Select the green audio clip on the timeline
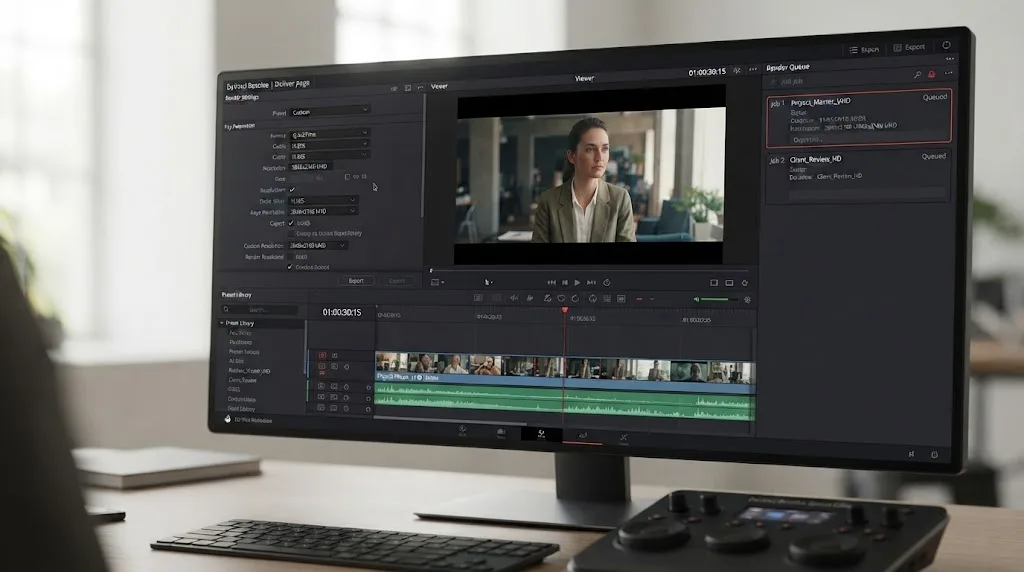1024x572 pixels. coord(565,402)
